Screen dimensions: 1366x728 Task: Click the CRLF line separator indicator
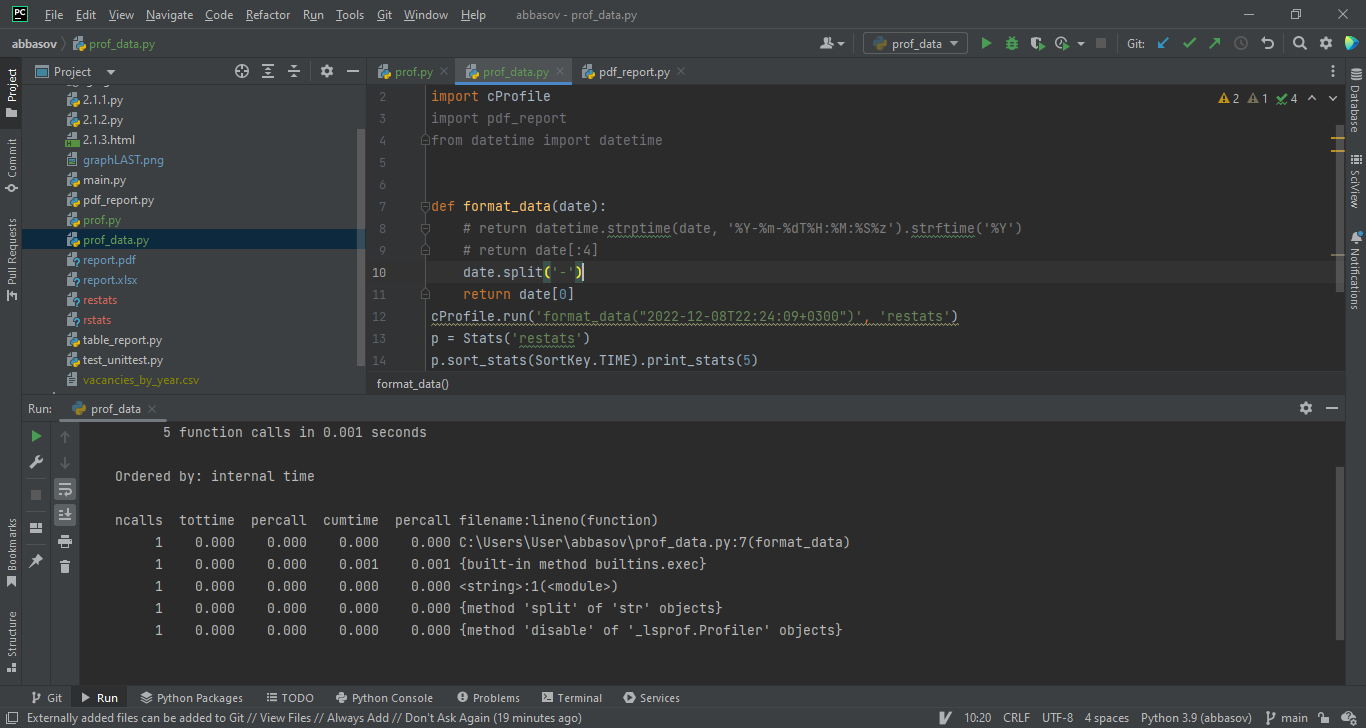(1016, 717)
